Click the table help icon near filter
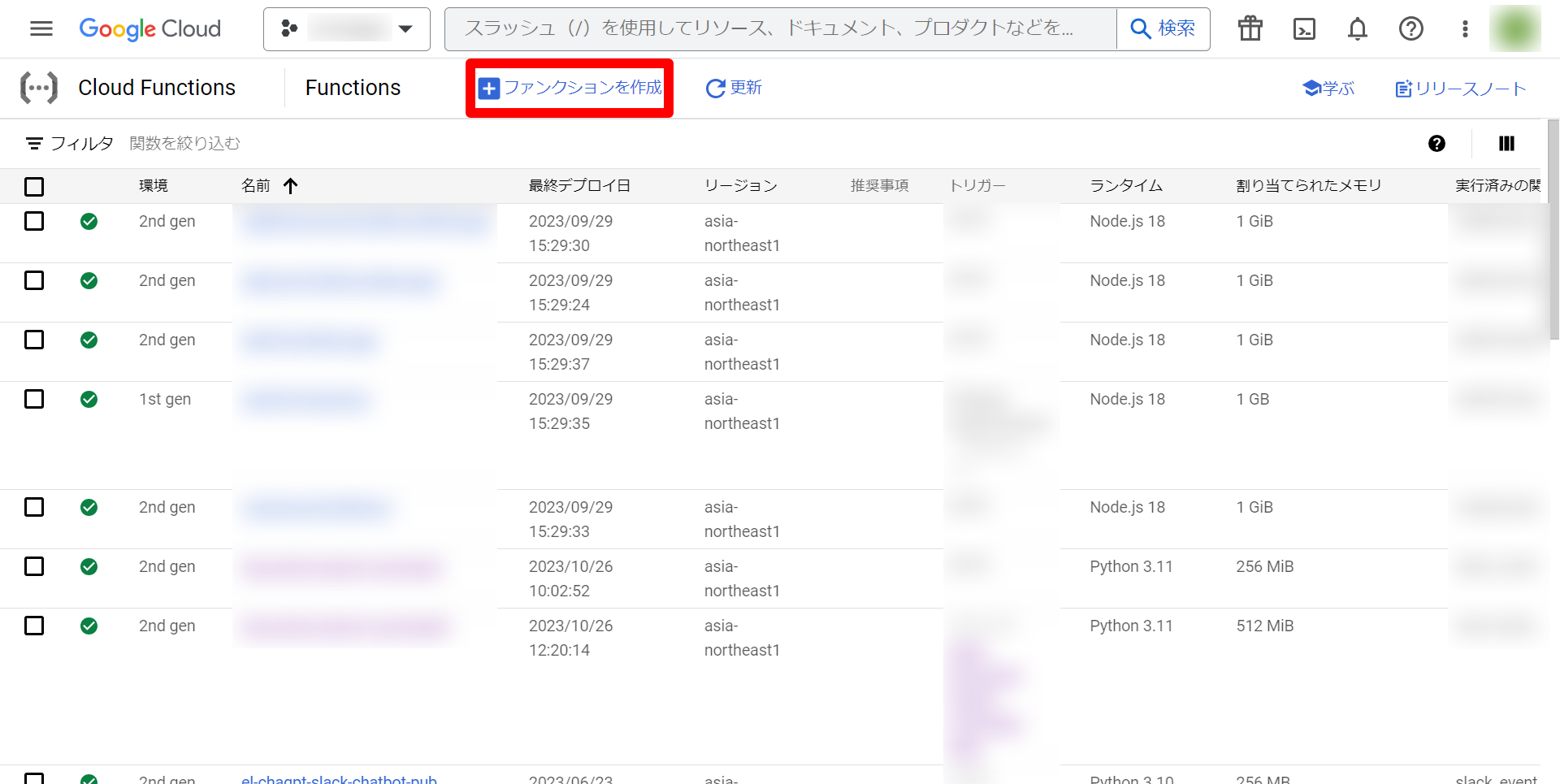 pyautogui.click(x=1436, y=144)
